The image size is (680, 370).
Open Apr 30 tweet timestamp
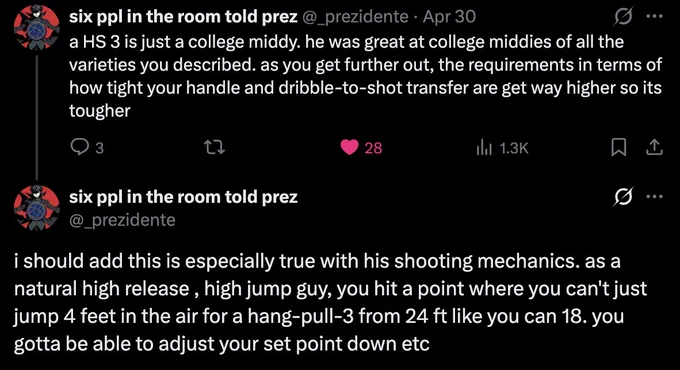449,17
